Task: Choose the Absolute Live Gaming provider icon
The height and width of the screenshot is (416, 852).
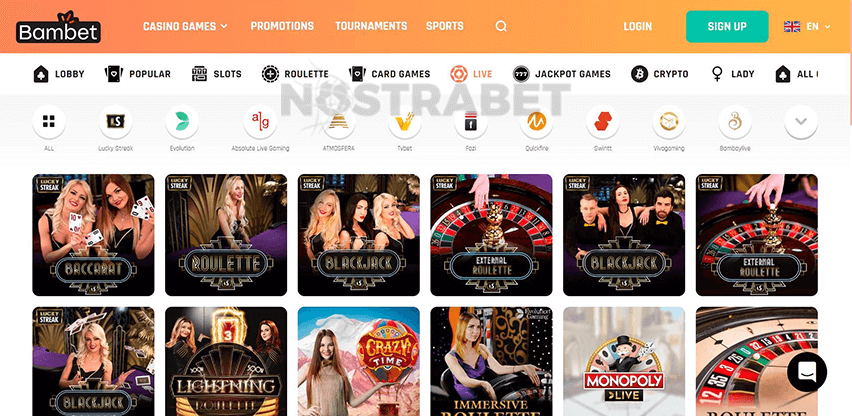Action: (260, 122)
